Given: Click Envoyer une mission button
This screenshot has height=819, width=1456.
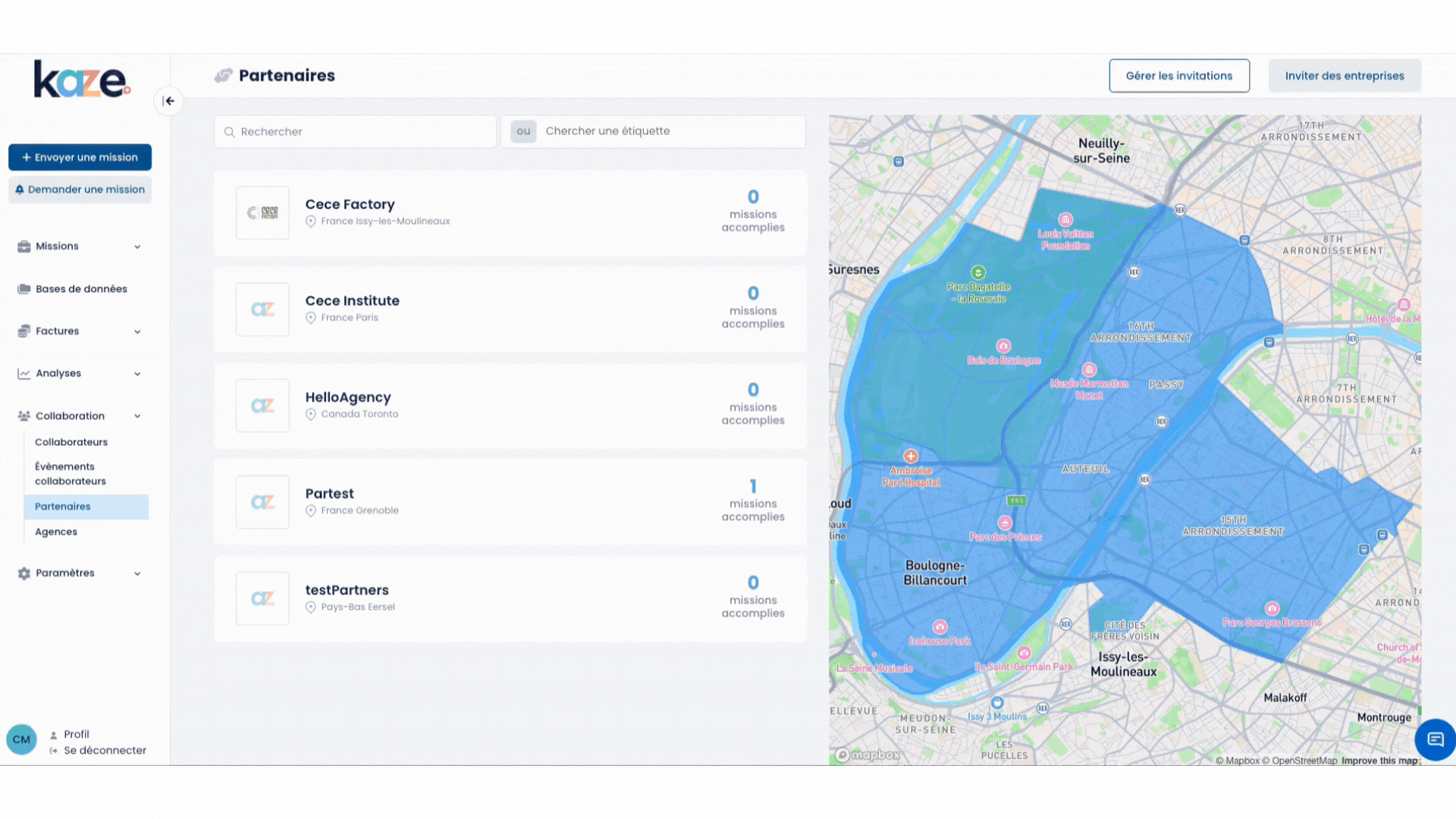Looking at the screenshot, I should pyautogui.click(x=80, y=158).
